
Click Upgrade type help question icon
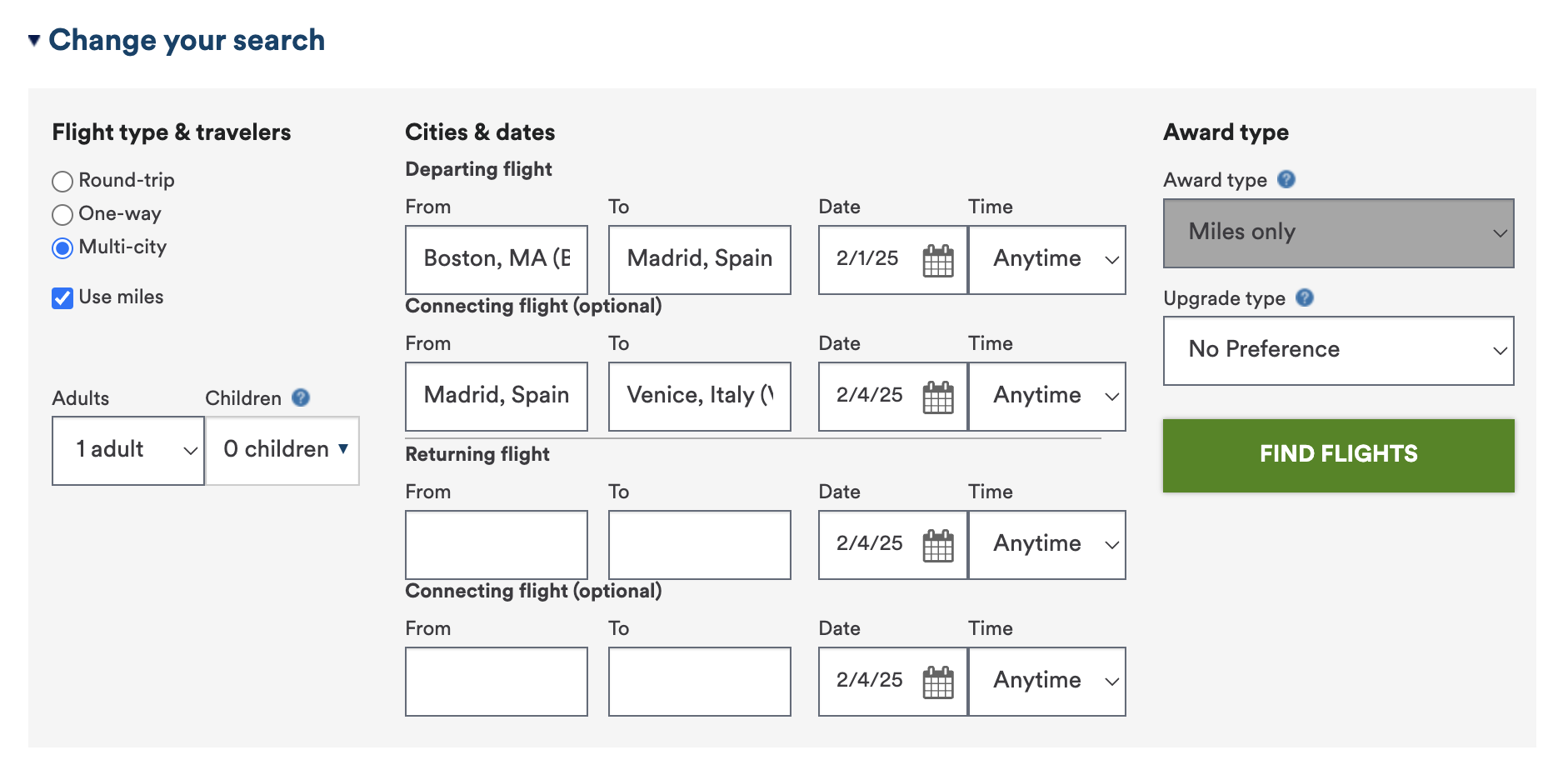(1305, 297)
